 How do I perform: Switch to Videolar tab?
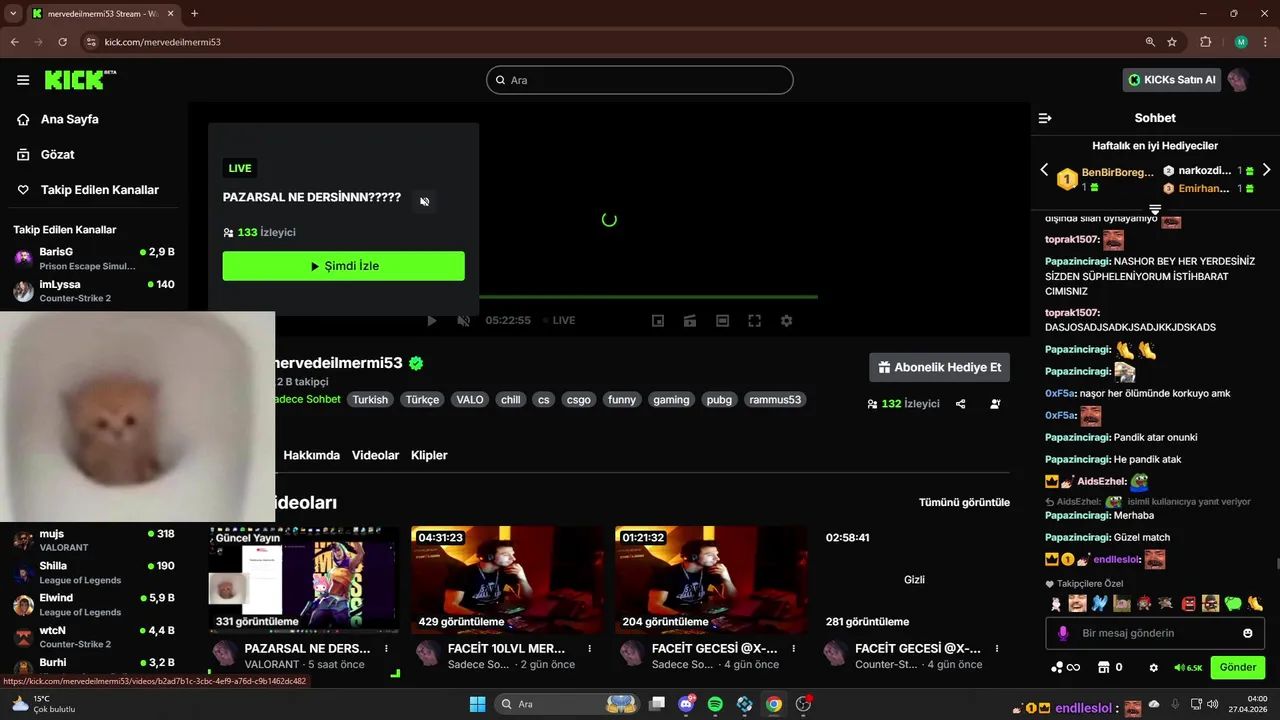pos(375,455)
